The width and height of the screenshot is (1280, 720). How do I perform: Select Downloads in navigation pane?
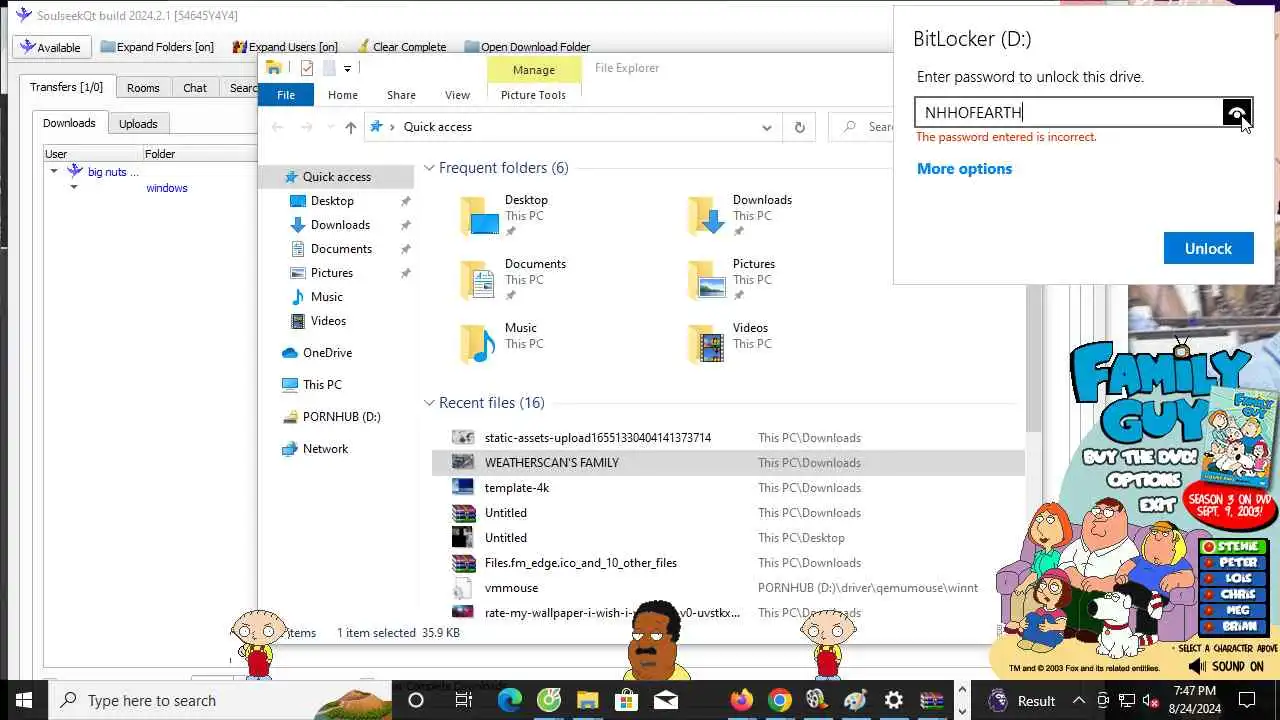[340, 225]
